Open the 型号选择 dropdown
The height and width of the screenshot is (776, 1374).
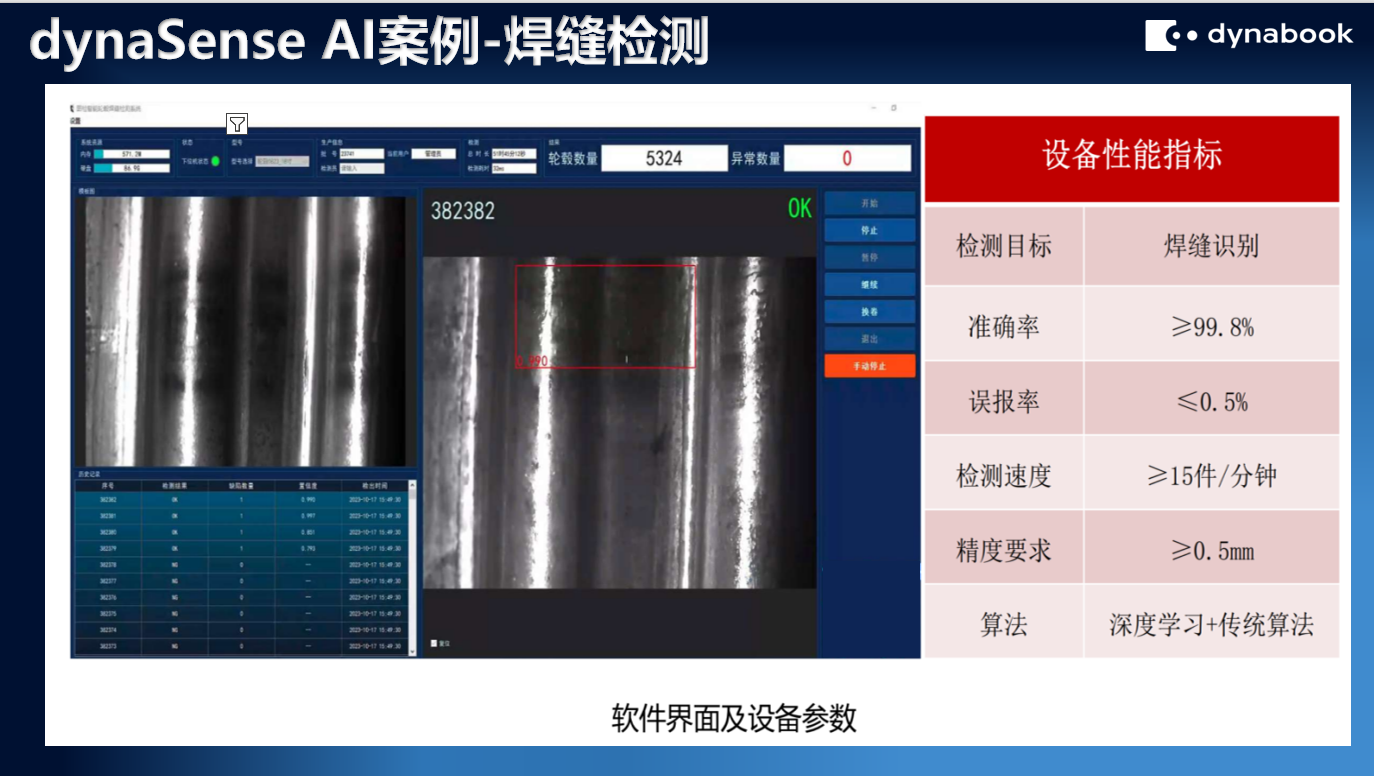[x=282, y=161]
